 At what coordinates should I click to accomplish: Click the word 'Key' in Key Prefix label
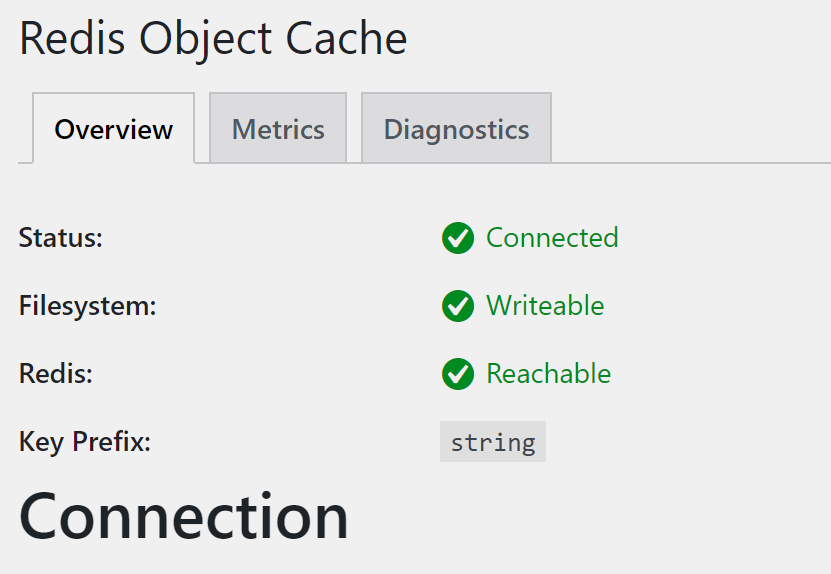(x=38, y=442)
